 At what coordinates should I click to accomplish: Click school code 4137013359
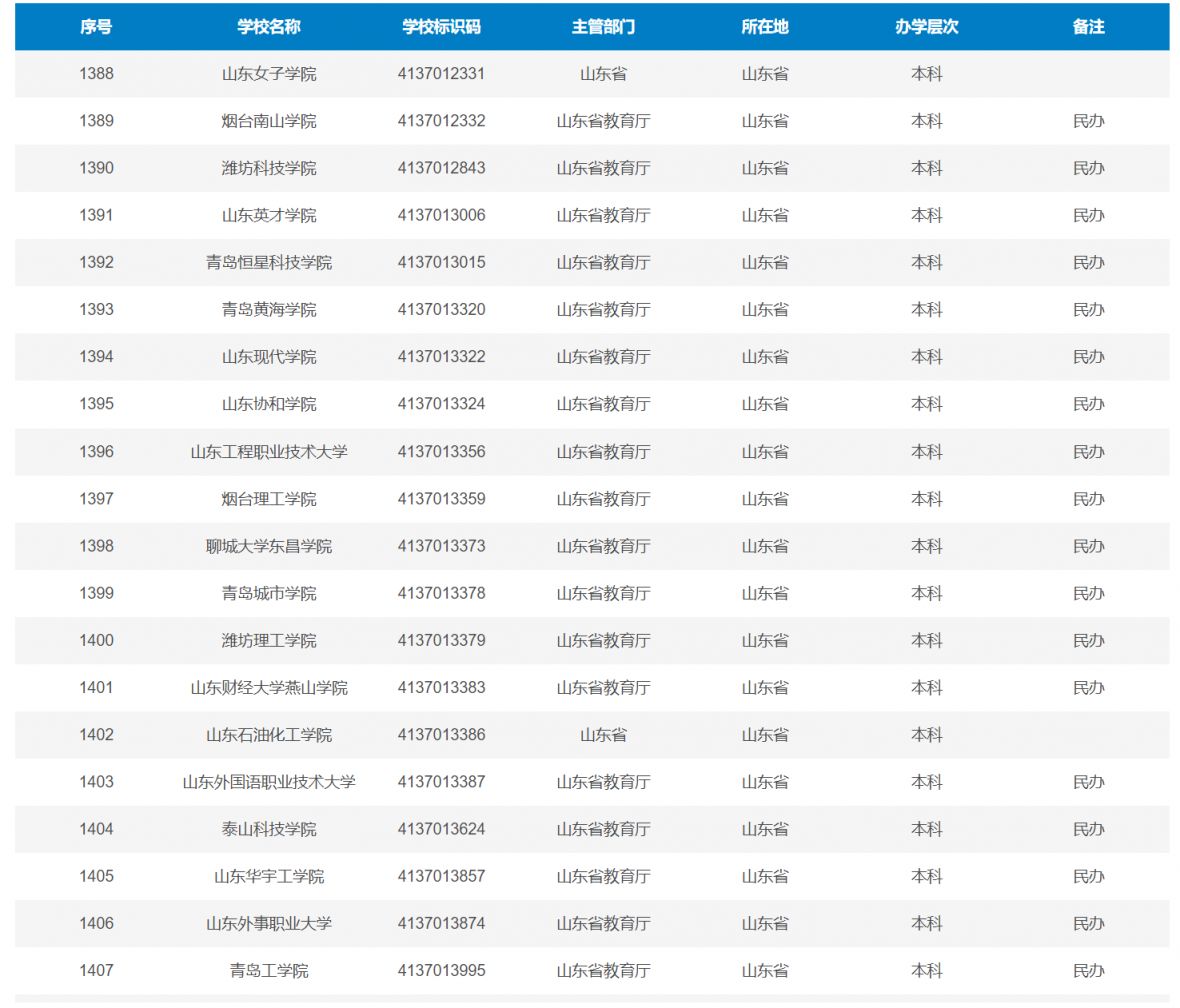pyautogui.click(x=442, y=499)
